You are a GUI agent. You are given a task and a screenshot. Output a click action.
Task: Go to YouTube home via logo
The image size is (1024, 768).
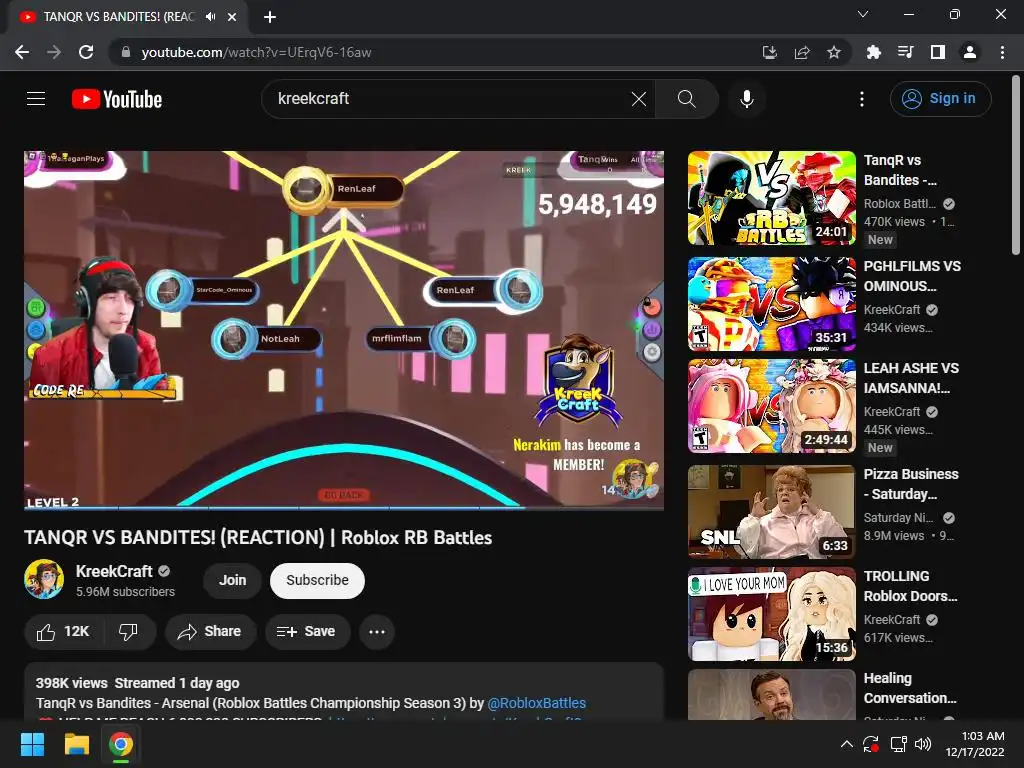point(117,99)
